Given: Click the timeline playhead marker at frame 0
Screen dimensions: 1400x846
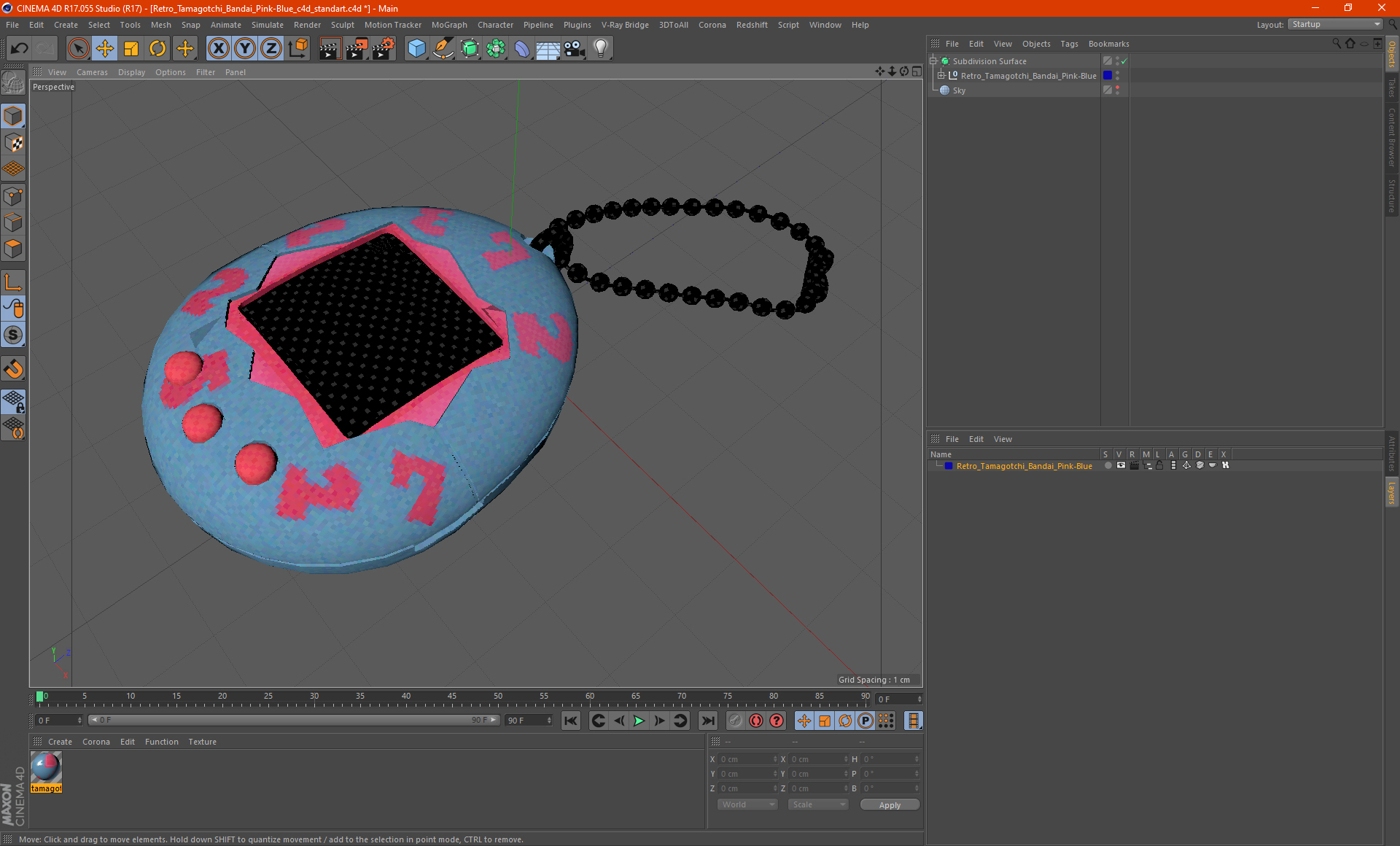Looking at the screenshot, I should tap(40, 696).
